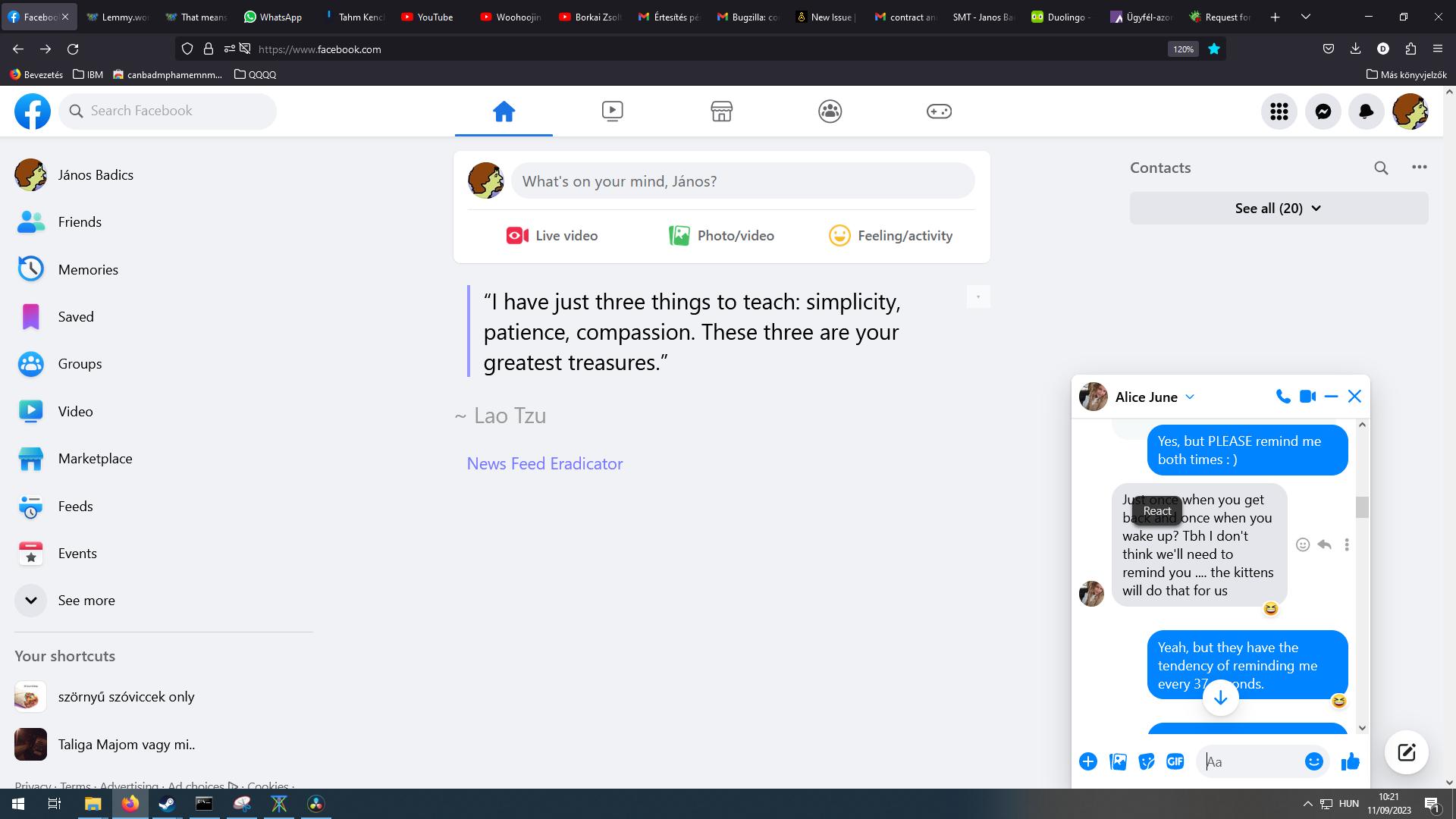
Task: Open the News Feed Eradicator link
Action: coord(544,463)
